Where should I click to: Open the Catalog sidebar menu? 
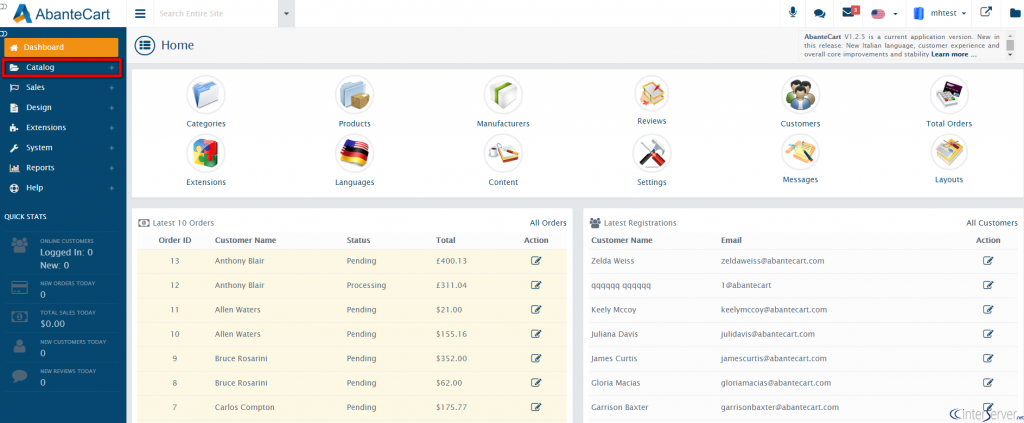pos(62,67)
